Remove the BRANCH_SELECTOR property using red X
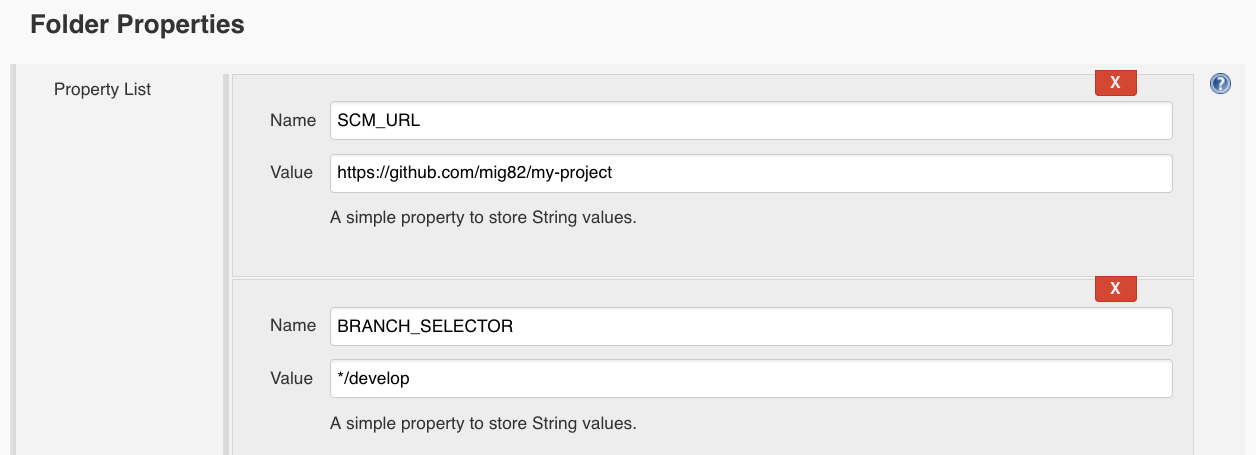The height and width of the screenshot is (455, 1256). (x=1116, y=289)
